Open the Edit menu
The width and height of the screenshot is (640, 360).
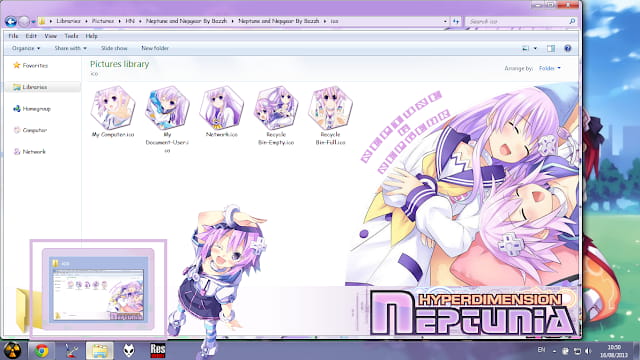31,36
